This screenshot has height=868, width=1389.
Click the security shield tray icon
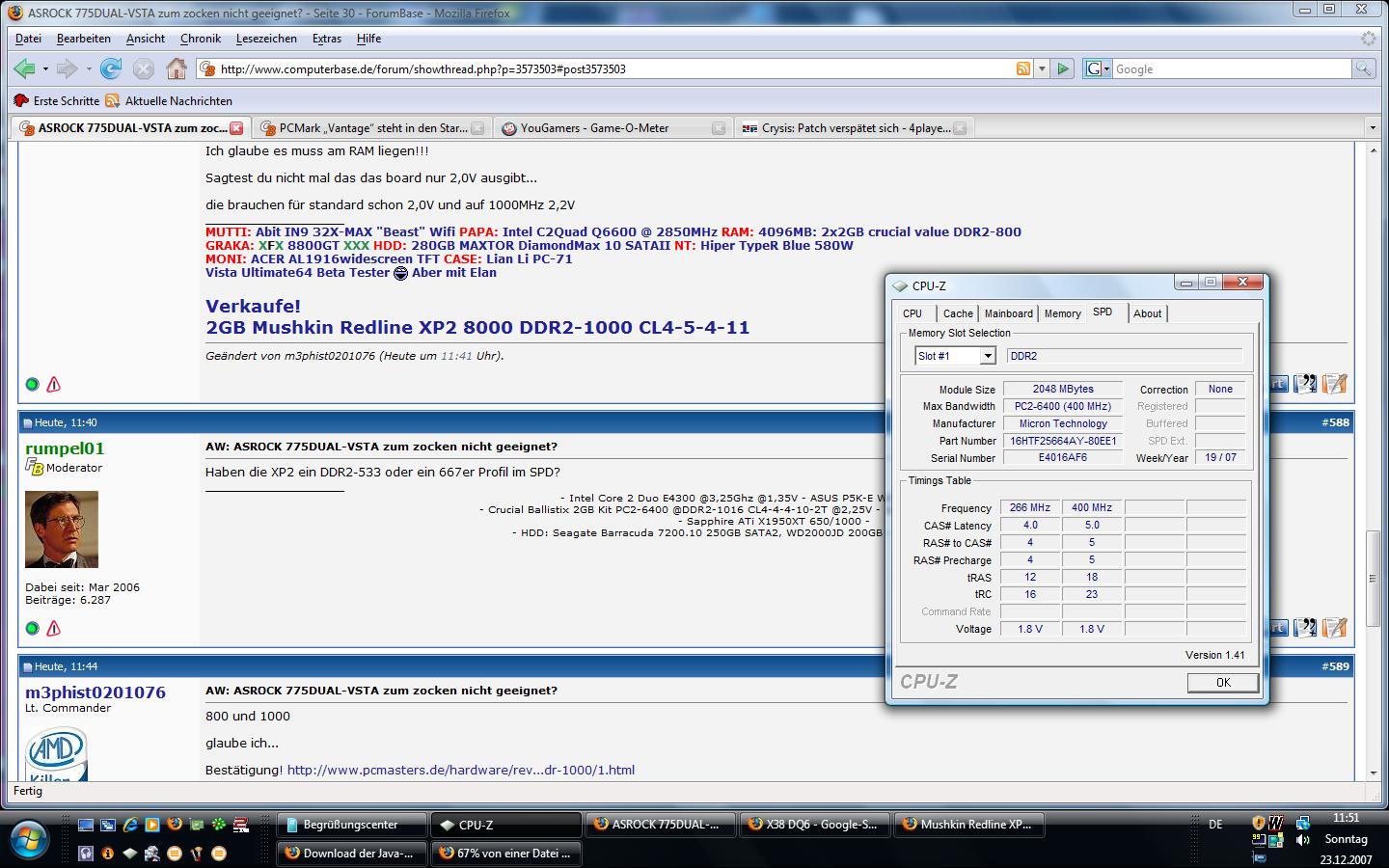[1259, 824]
